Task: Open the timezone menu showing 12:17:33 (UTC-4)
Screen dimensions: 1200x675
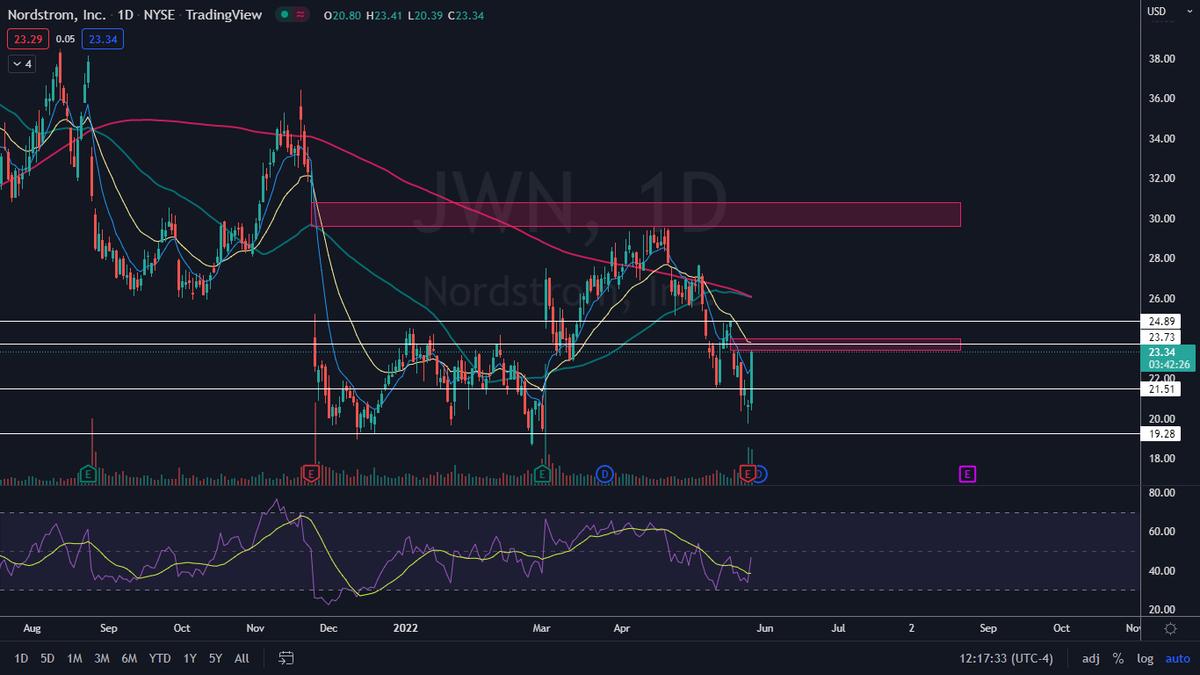Action: (1008, 658)
